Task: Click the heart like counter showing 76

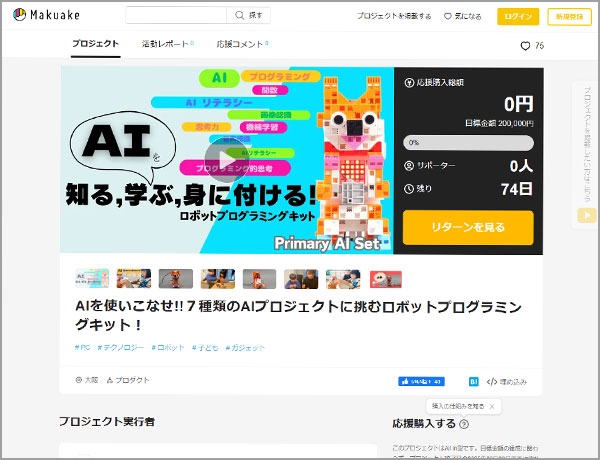Action: click(x=532, y=46)
